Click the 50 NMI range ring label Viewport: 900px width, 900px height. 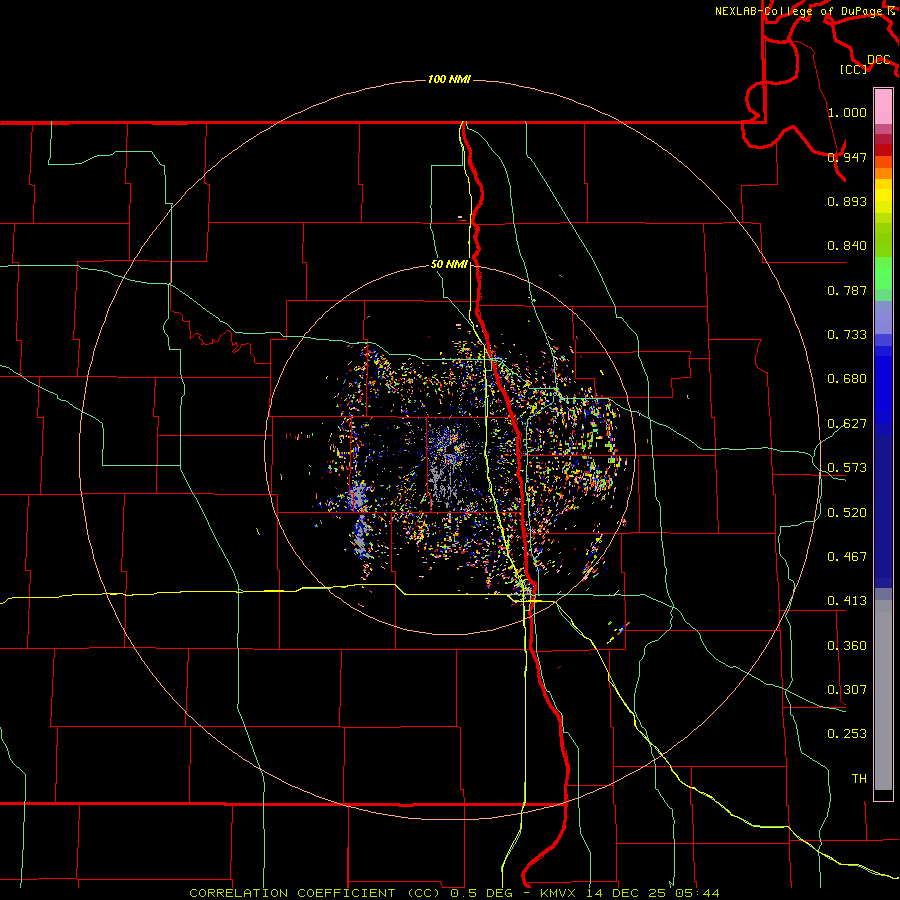click(449, 264)
